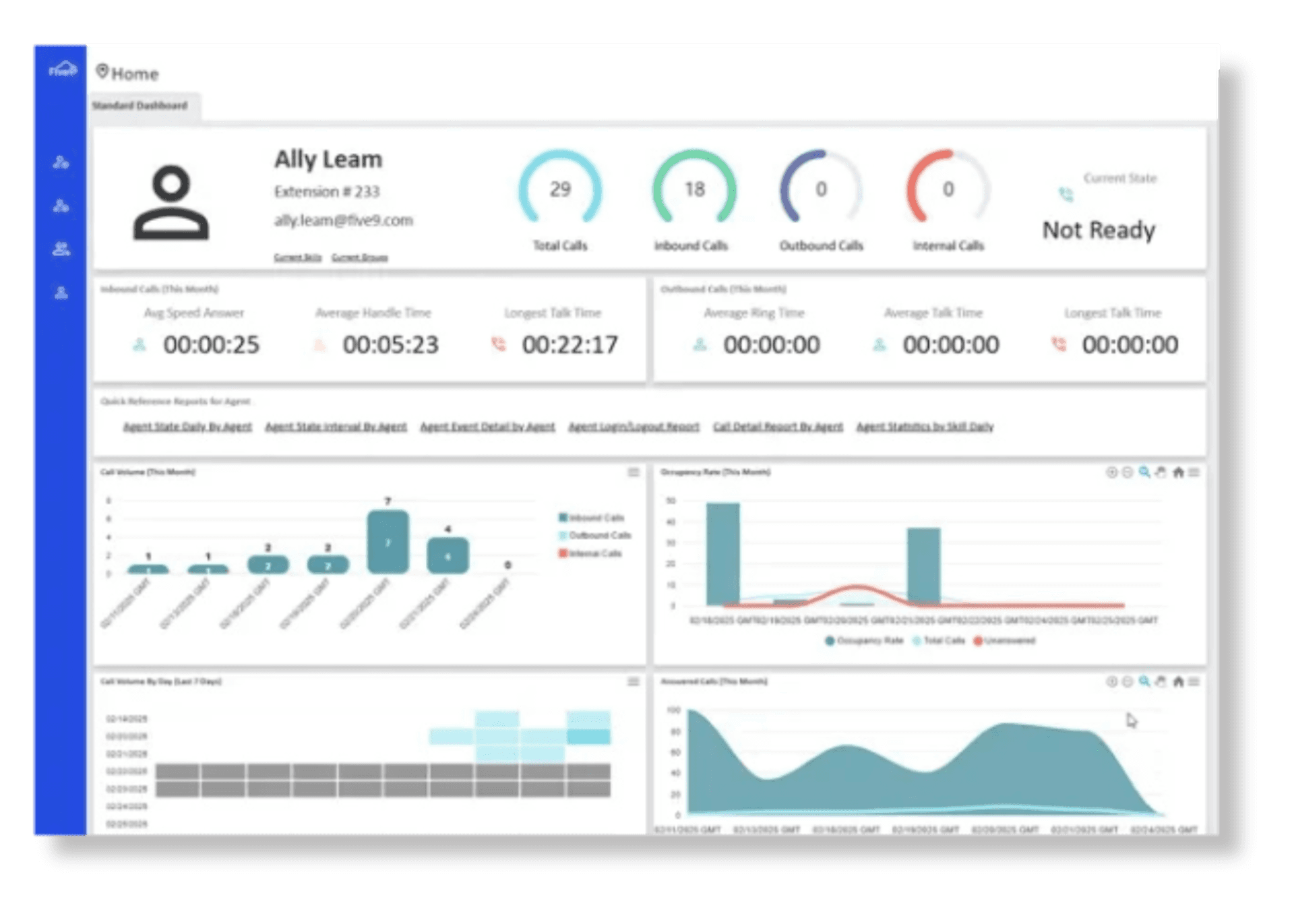Click the Five9 cloud logo in sidebar
The height and width of the screenshot is (924, 1294).
pyautogui.click(x=62, y=69)
